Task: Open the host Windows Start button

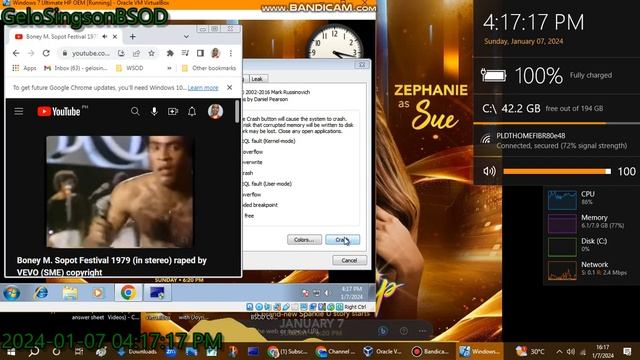Action: (x=11, y=351)
